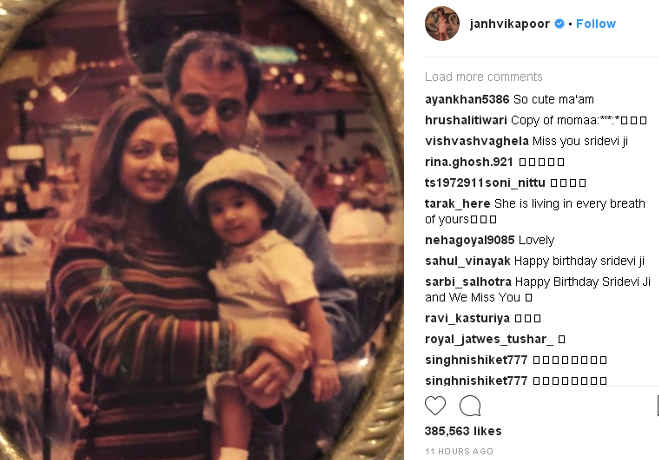Screen dimensions: 659x460
Task: Open rina.ghosh.921's profile link
Action: 469,162
